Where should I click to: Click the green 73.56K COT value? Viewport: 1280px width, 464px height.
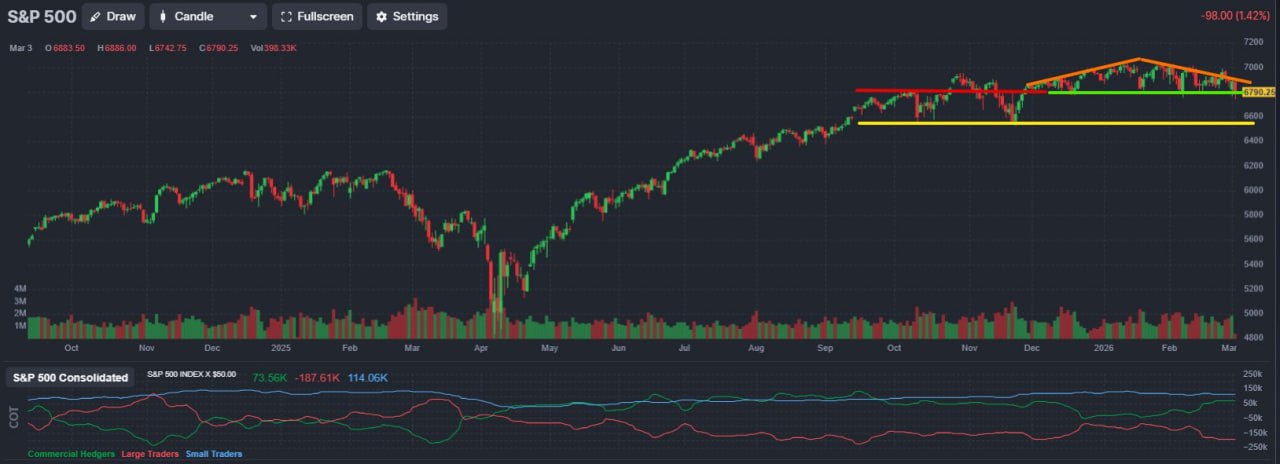pyautogui.click(x=270, y=378)
